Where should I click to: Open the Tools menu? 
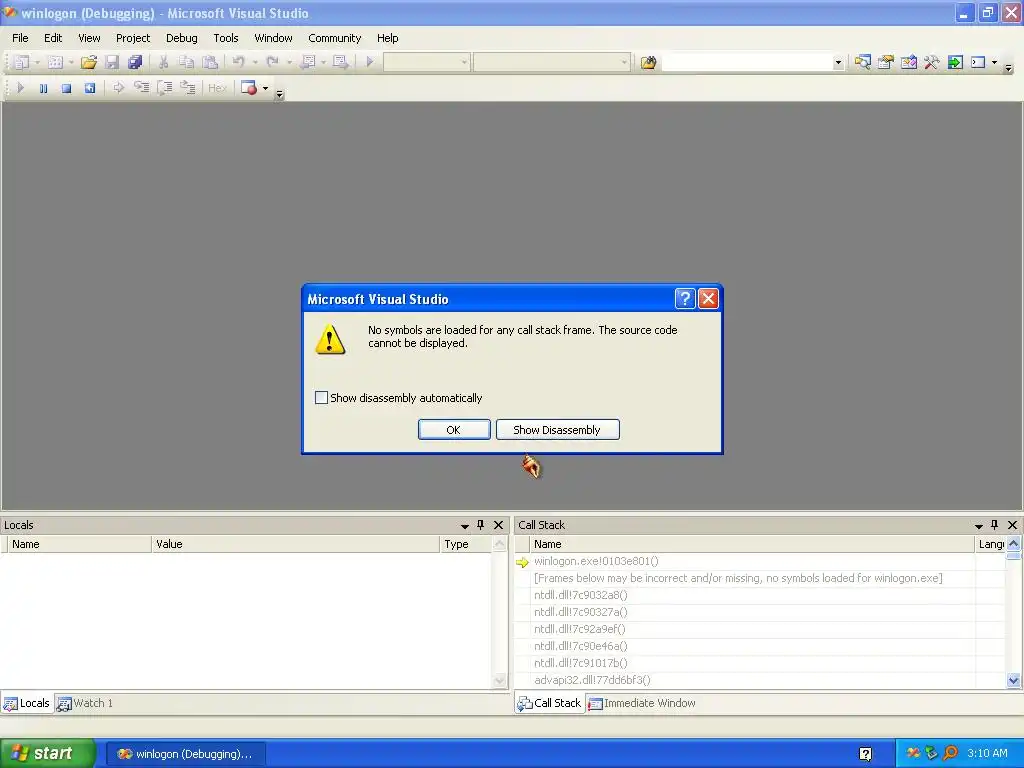pos(226,38)
